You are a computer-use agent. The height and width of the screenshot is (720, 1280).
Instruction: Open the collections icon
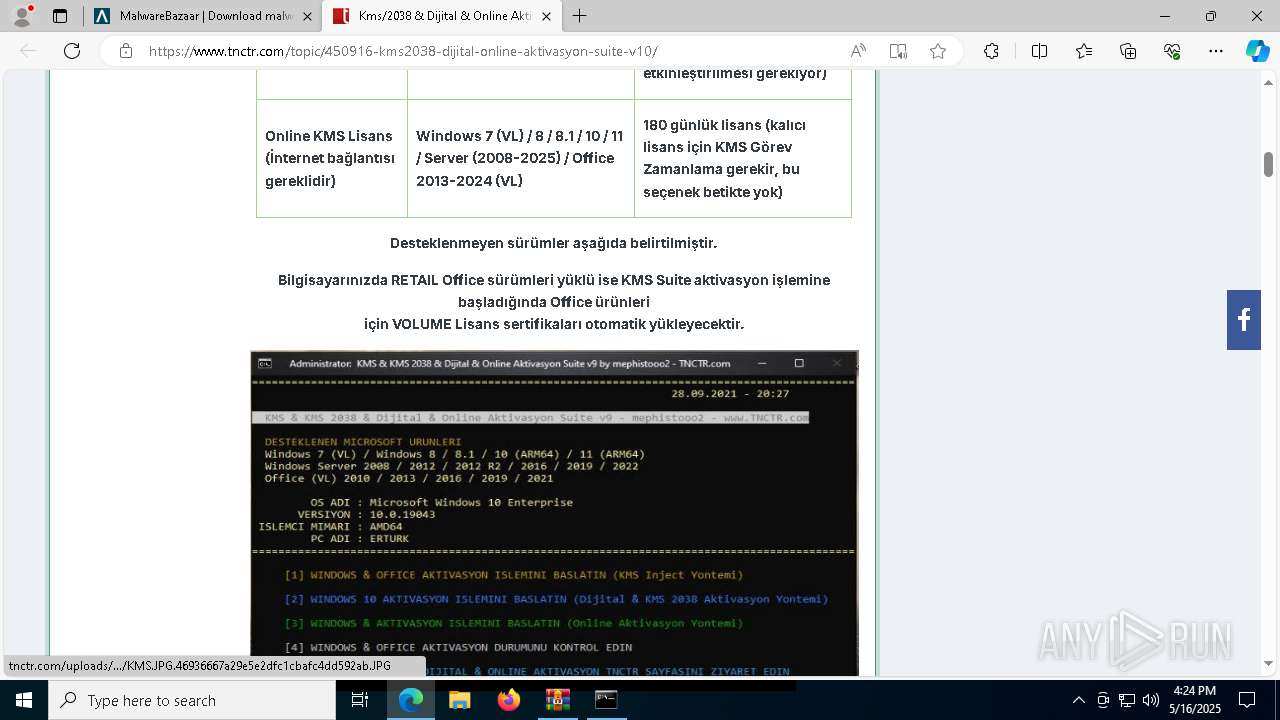tap(1128, 51)
